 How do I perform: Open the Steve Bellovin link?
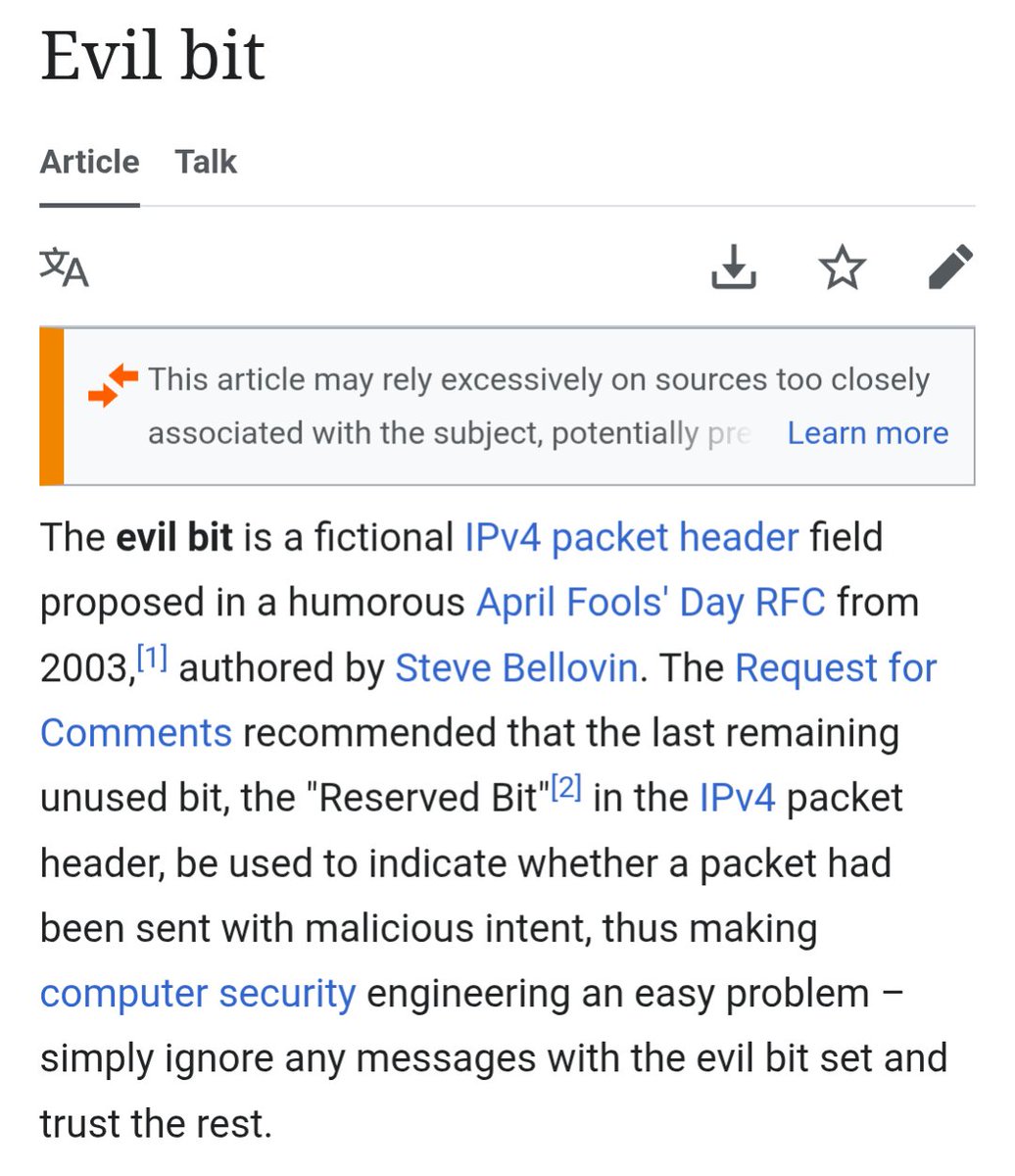click(x=516, y=668)
